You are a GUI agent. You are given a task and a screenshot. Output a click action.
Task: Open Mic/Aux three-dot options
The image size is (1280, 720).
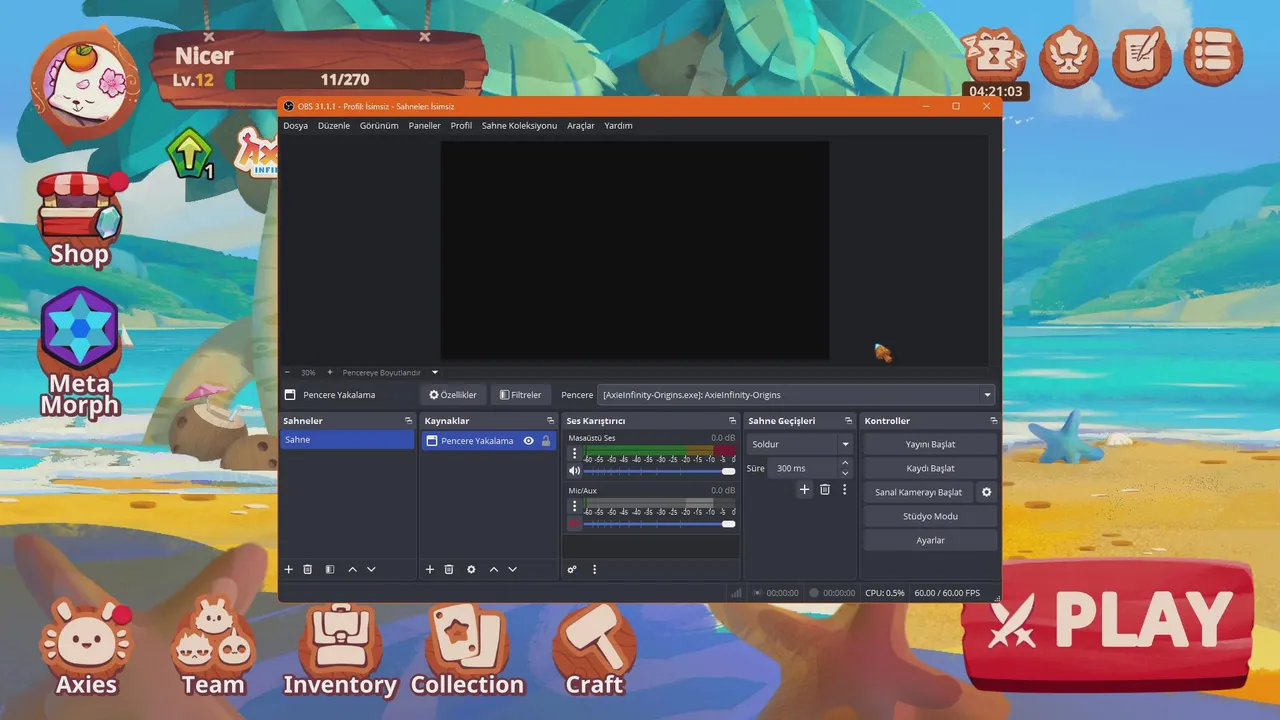click(574, 506)
